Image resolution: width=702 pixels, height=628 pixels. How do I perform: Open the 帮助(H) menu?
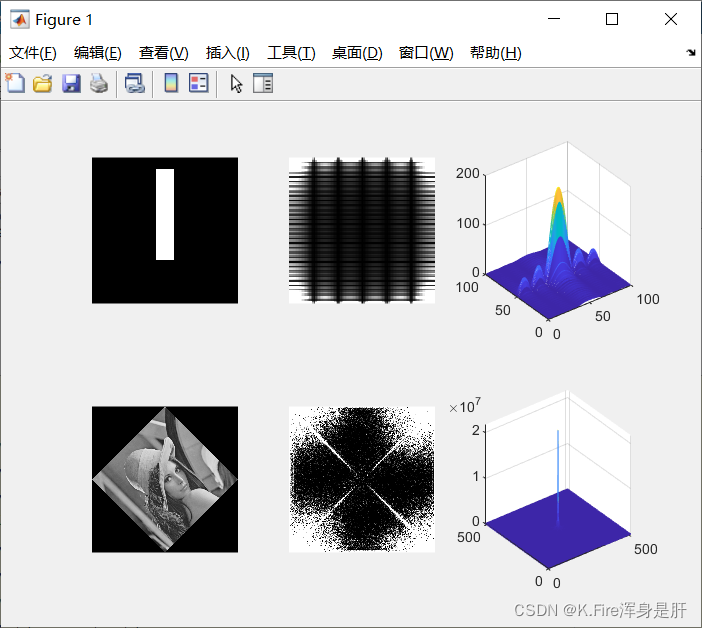(x=496, y=53)
